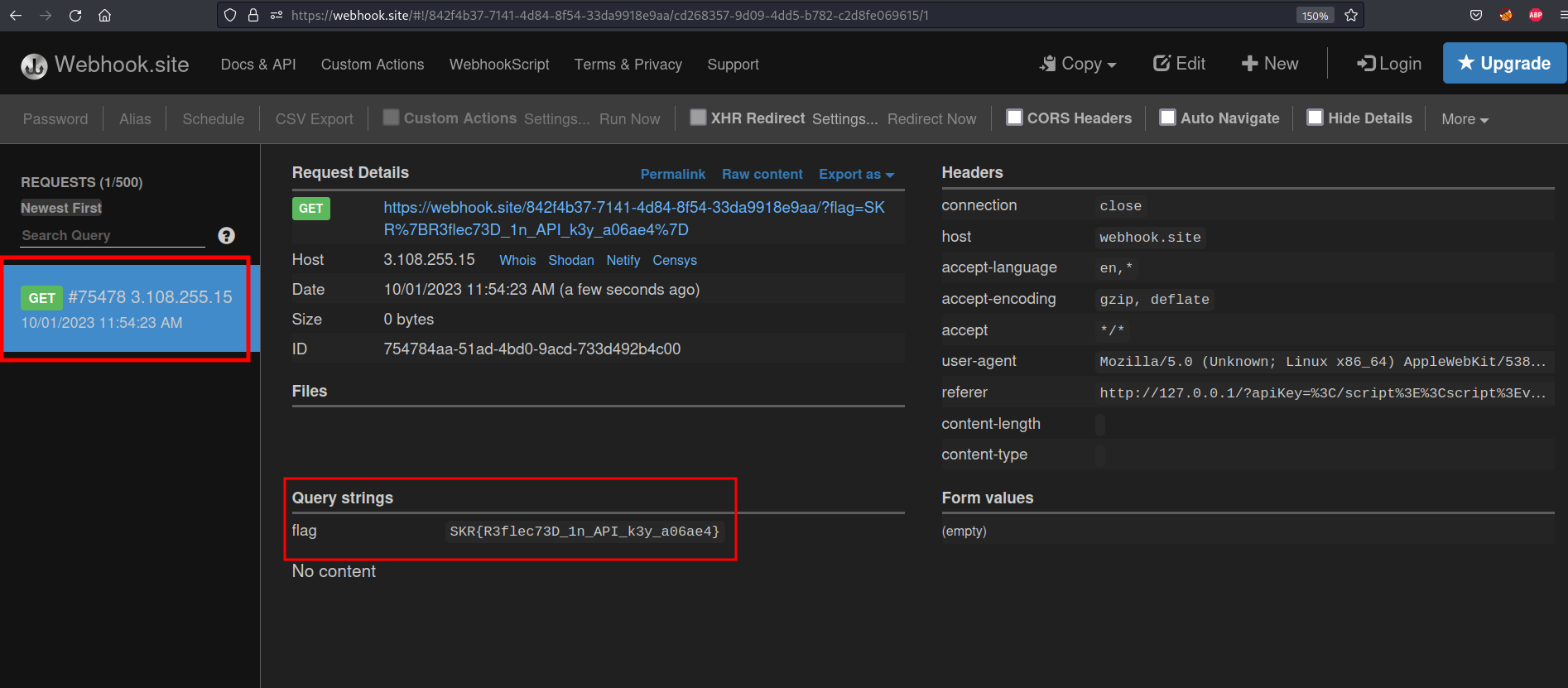Click CSV Export
1568x688 pixels.
click(x=314, y=119)
